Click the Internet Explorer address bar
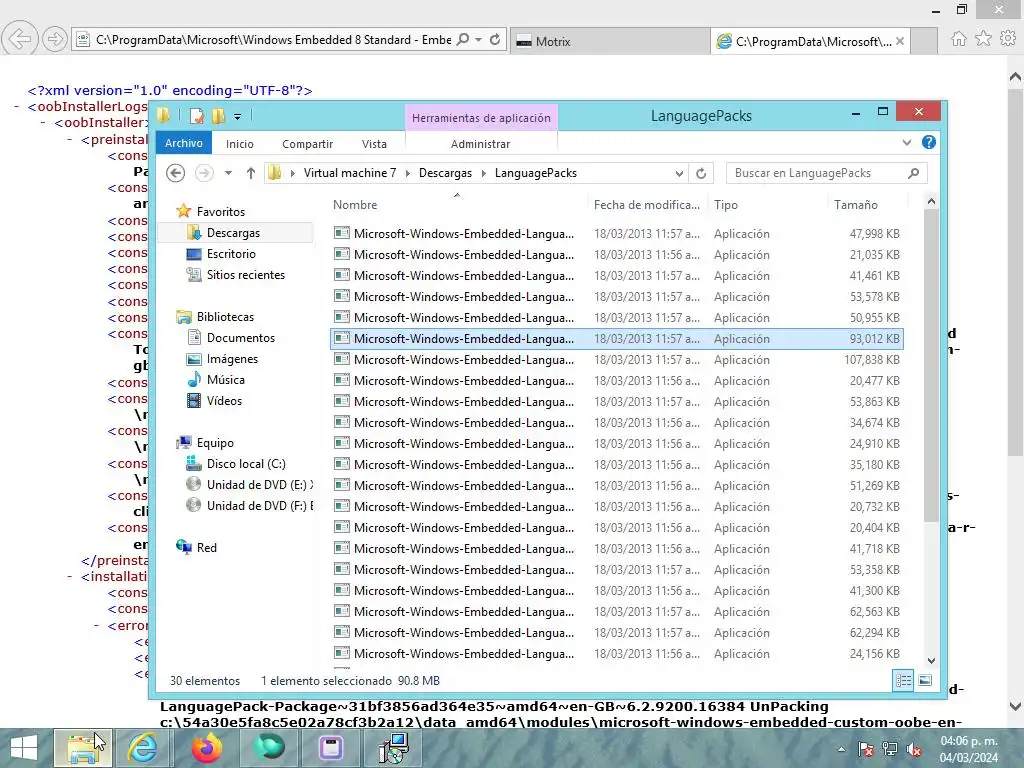The height and width of the screenshot is (768, 1024). point(273,40)
